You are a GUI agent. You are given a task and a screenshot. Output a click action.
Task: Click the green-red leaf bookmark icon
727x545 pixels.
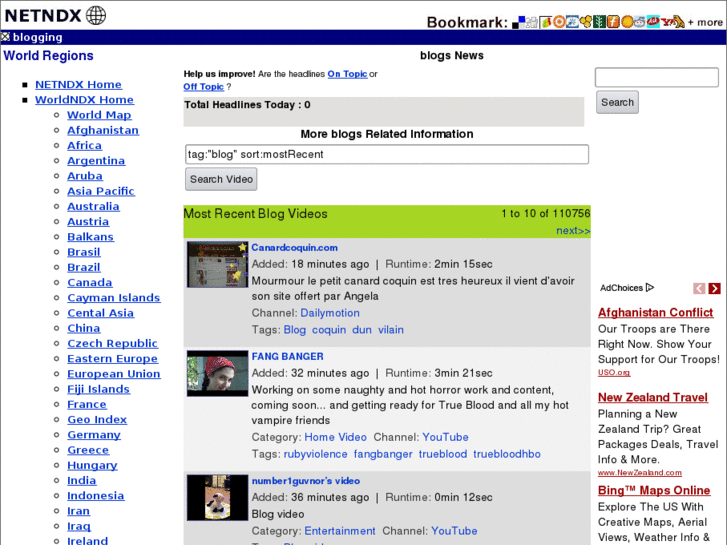coord(546,22)
